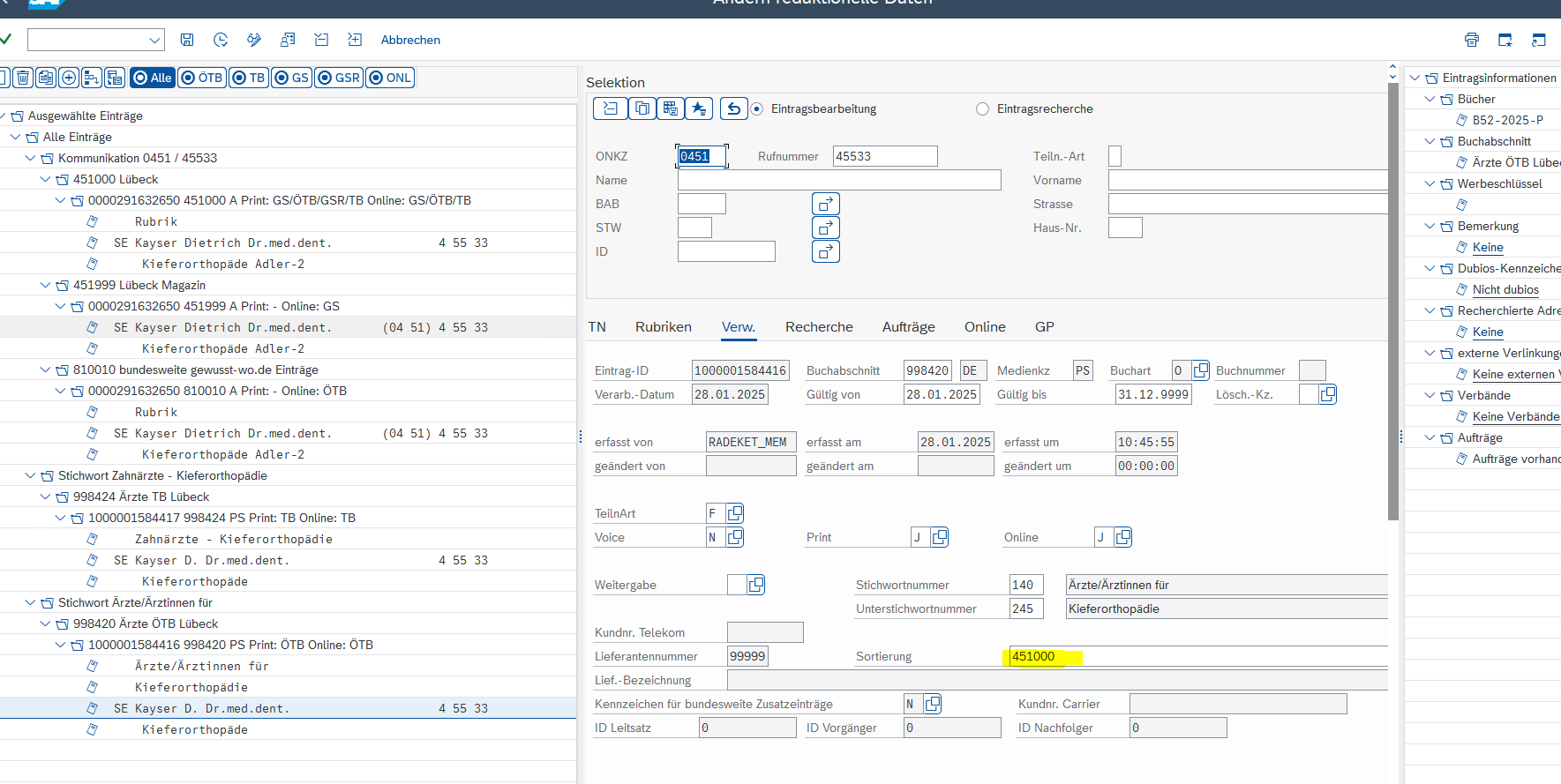Screen dimensions: 1561x784
Task: Select the Eintragsrecherche radio button
Action: pyautogui.click(x=982, y=109)
